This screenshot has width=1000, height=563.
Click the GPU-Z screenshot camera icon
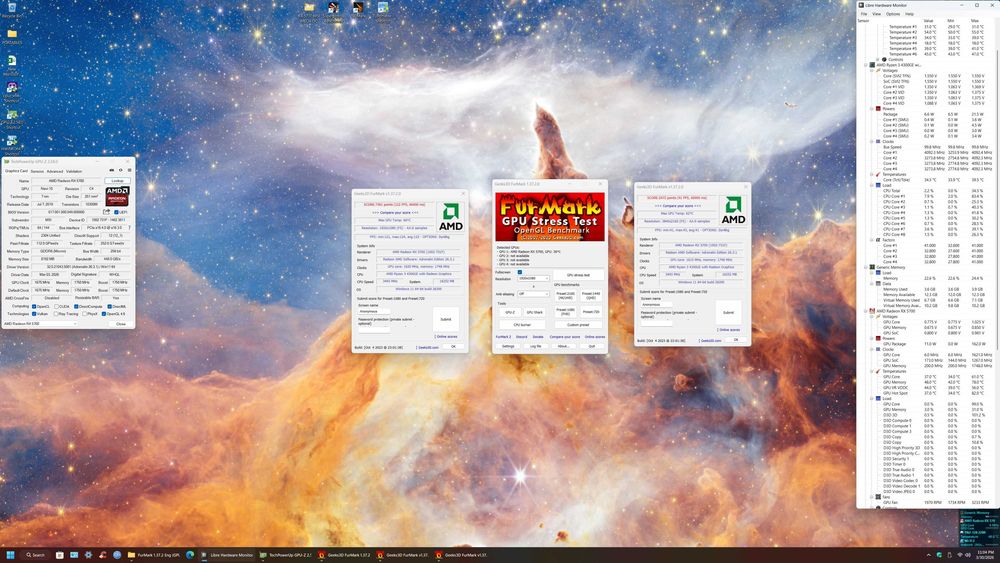(112, 170)
